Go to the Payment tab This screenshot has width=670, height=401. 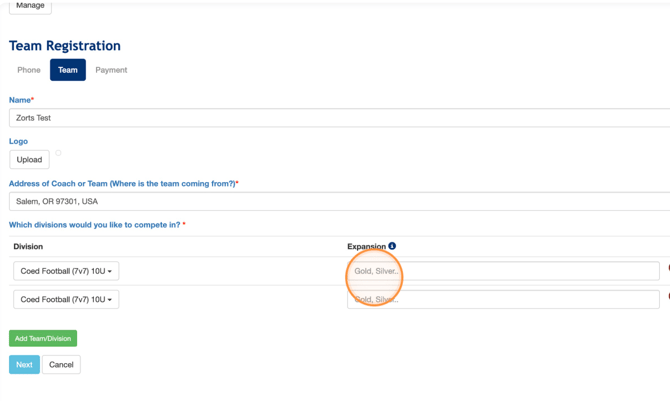tap(111, 70)
